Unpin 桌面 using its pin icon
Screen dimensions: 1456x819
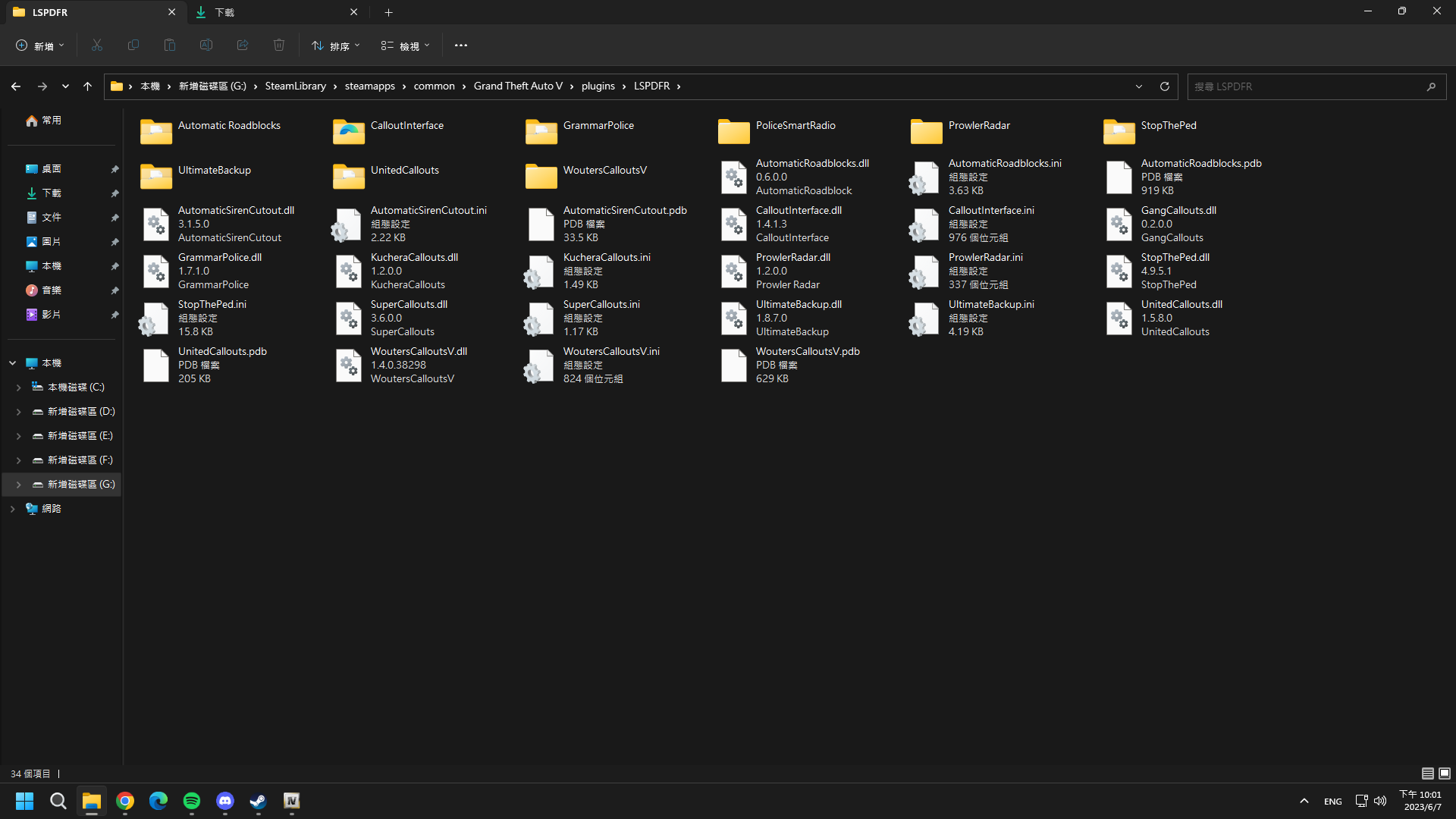tap(115, 169)
